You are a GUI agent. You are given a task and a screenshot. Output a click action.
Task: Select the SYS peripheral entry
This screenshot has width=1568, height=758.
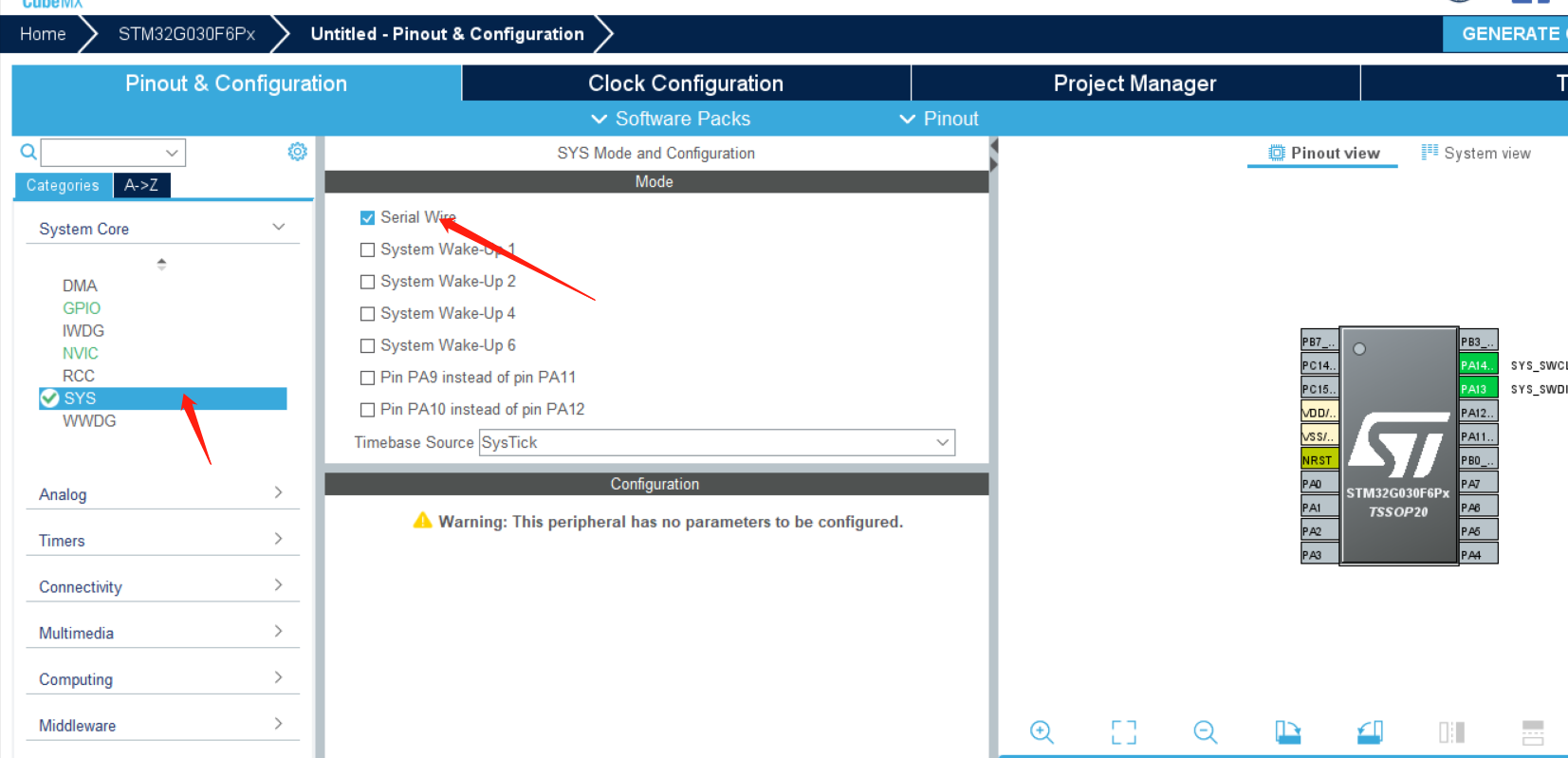pos(162,398)
